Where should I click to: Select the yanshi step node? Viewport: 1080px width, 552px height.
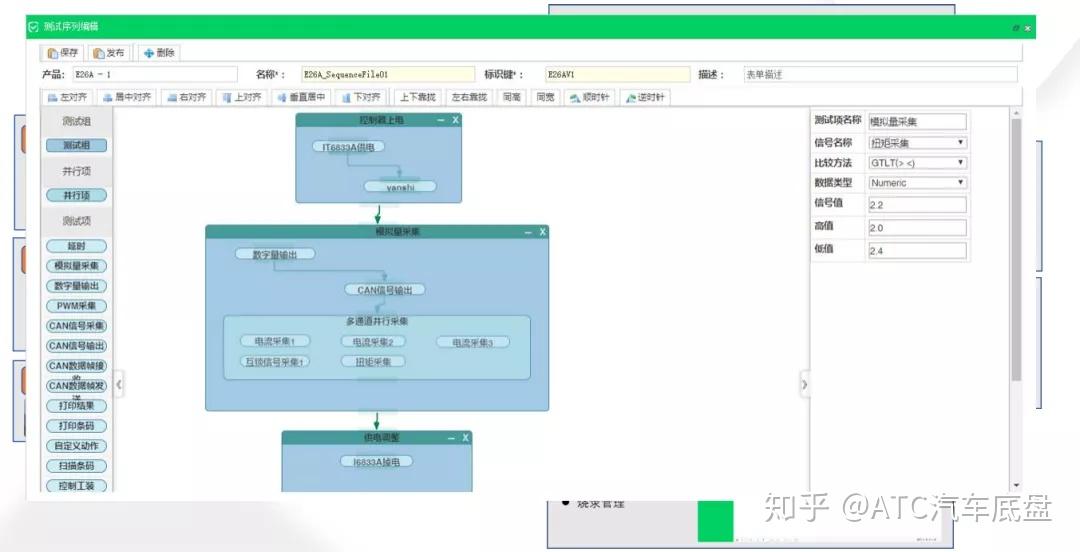(x=400, y=187)
